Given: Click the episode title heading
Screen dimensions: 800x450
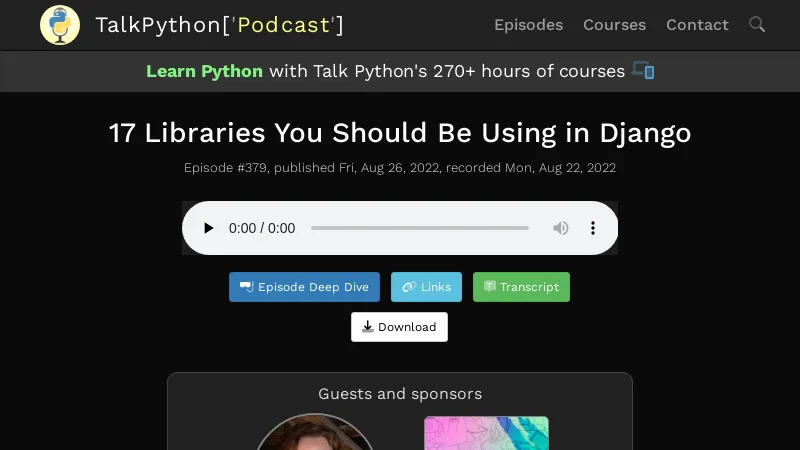Looking at the screenshot, I should [400, 133].
